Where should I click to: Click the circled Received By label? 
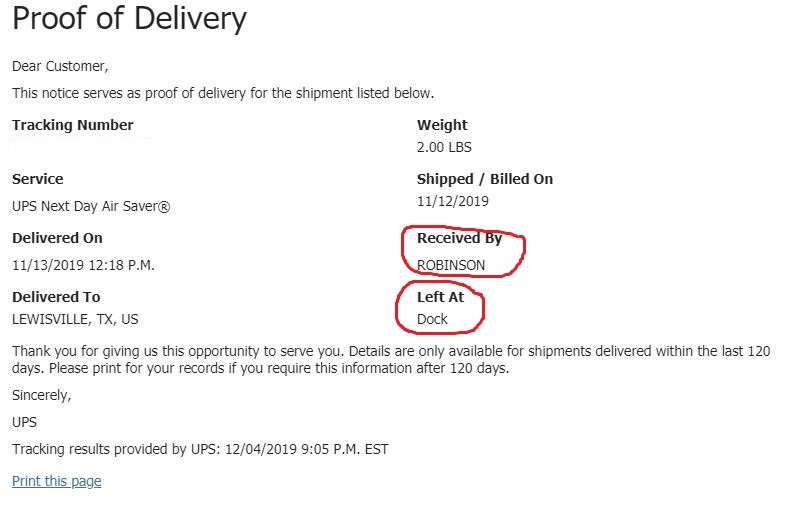pos(459,238)
